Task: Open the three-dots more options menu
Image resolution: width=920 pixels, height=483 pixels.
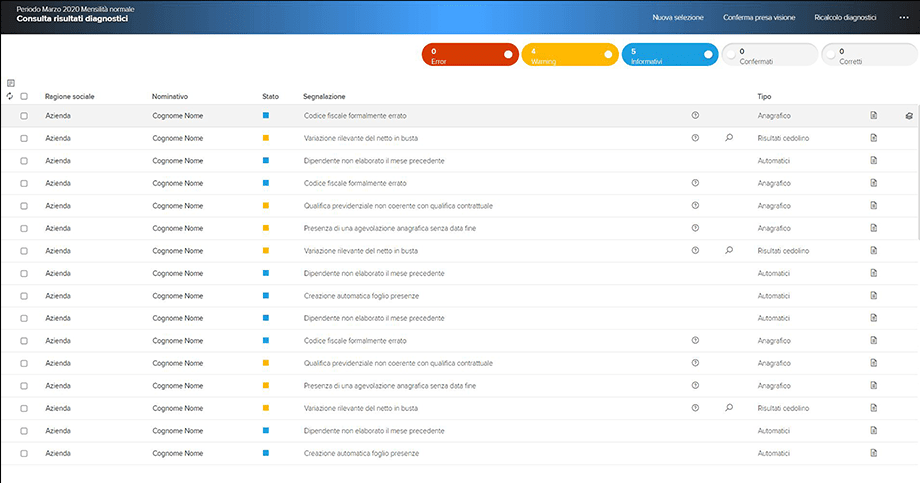Action: pyautogui.click(x=904, y=18)
